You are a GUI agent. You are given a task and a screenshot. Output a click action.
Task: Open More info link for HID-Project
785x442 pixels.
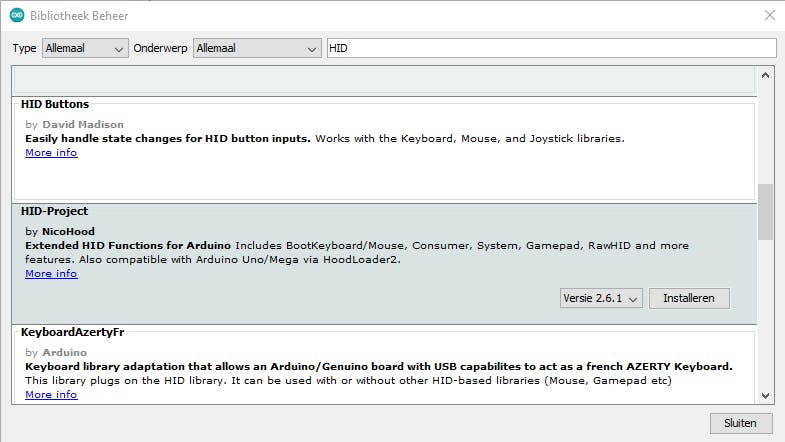(51, 274)
